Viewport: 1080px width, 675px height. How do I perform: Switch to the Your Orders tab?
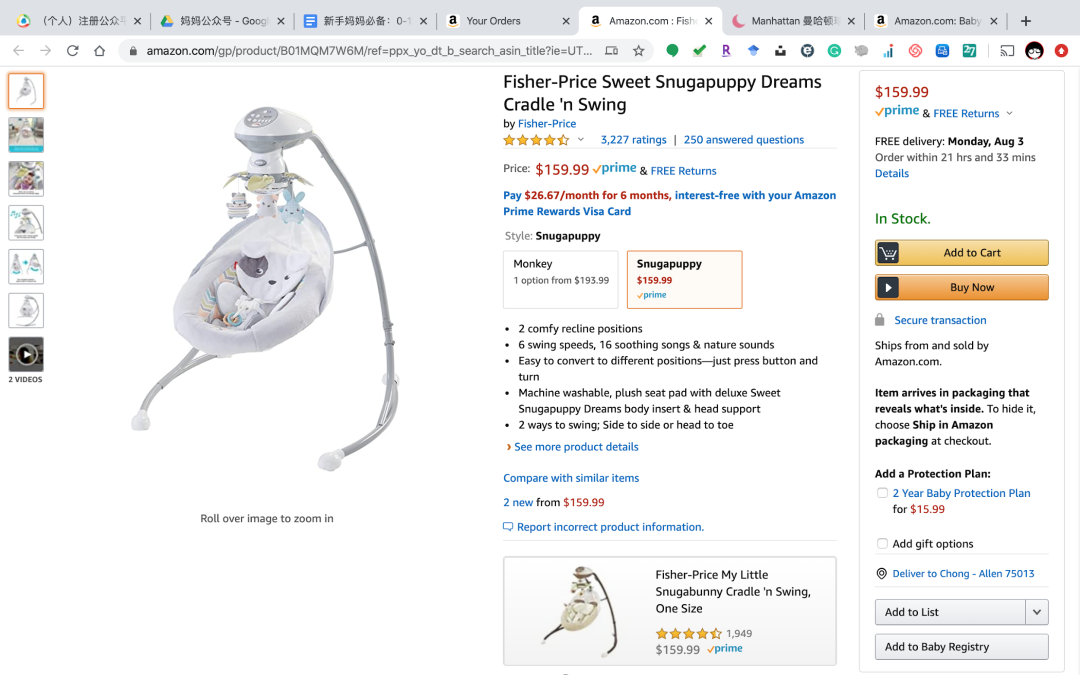click(493, 21)
